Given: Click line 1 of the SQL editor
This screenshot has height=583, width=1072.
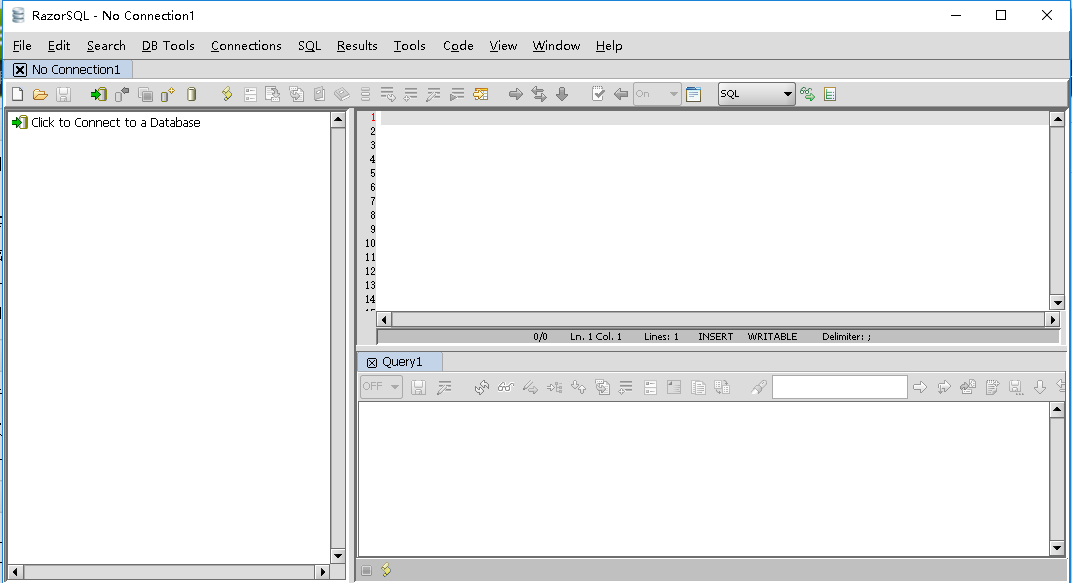Looking at the screenshot, I should pyautogui.click(x=714, y=118).
